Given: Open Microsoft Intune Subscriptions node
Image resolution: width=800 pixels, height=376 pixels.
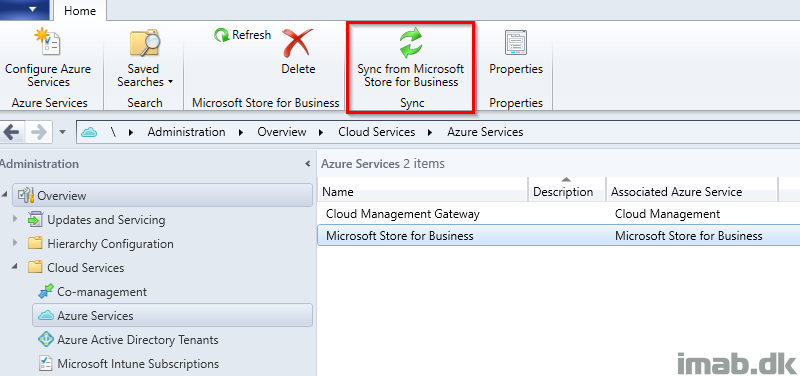Looking at the screenshot, I should (x=129, y=364).
